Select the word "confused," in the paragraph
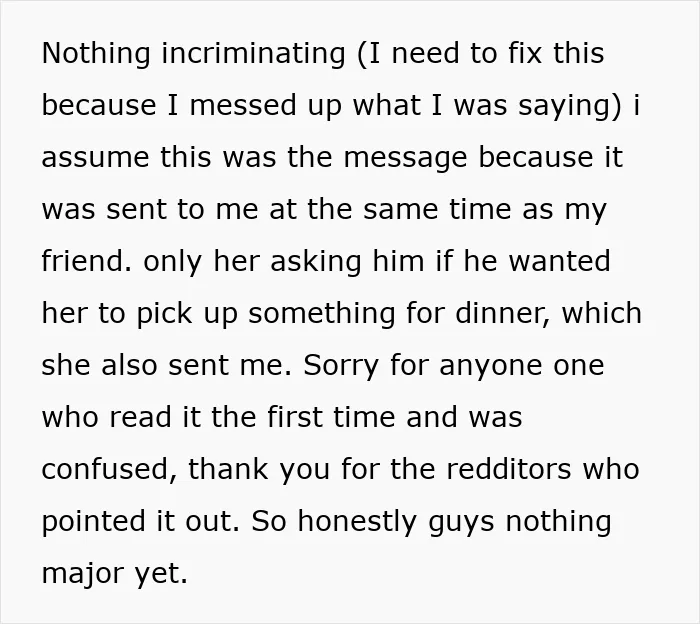Image resolution: width=700 pixels, height=624 pixels. click(109, 470)
